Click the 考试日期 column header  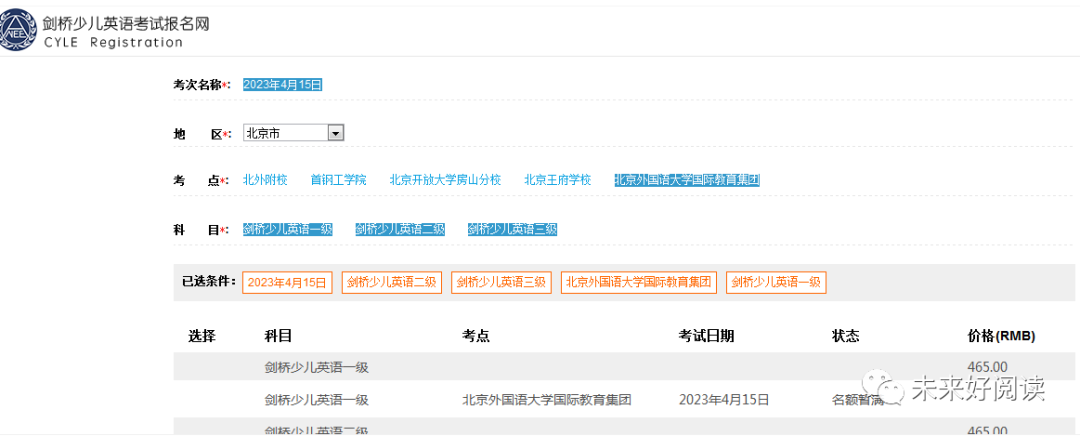click(x=707, y=336)
